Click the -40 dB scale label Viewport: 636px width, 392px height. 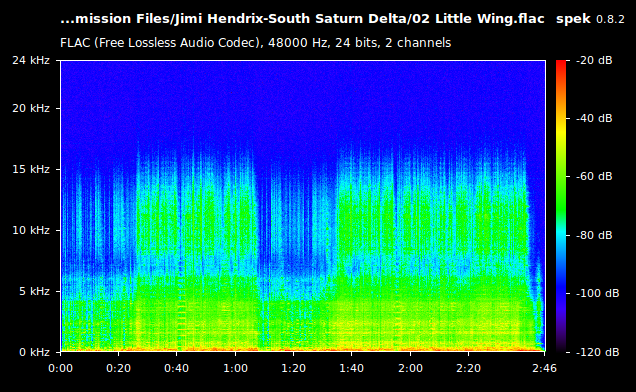click(594, 118)
